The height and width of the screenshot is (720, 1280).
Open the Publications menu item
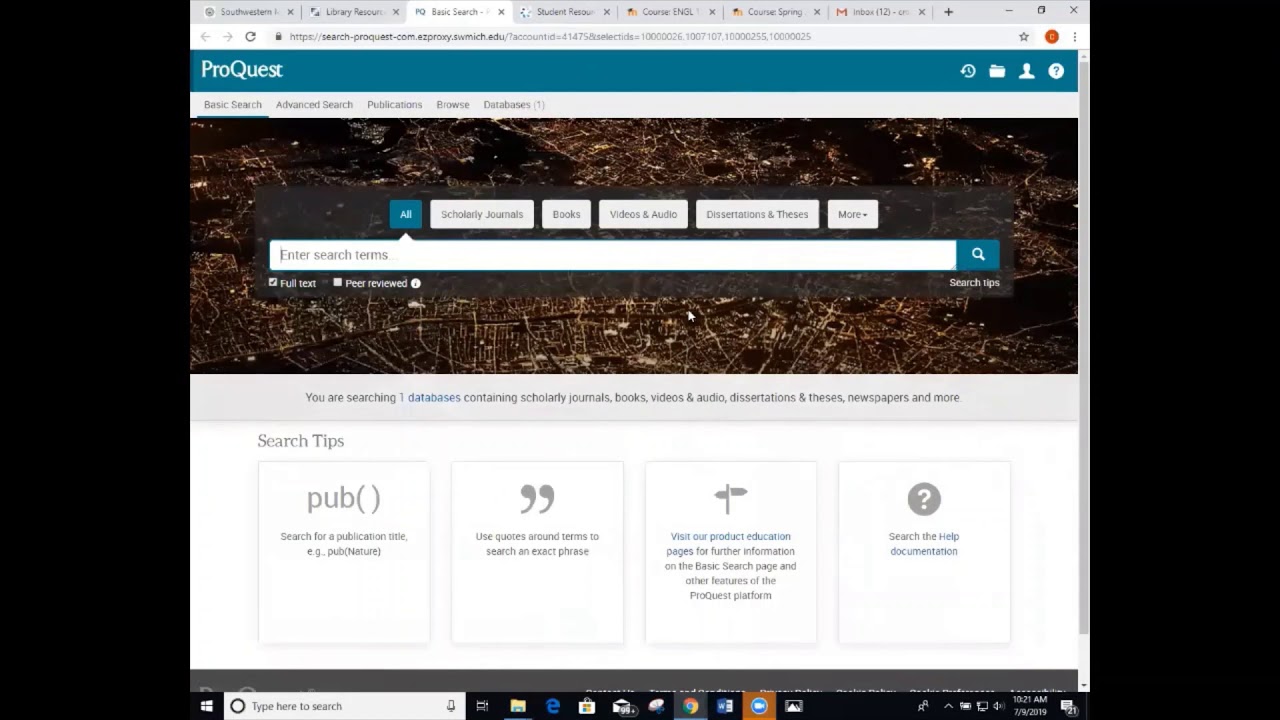point(394,105)
